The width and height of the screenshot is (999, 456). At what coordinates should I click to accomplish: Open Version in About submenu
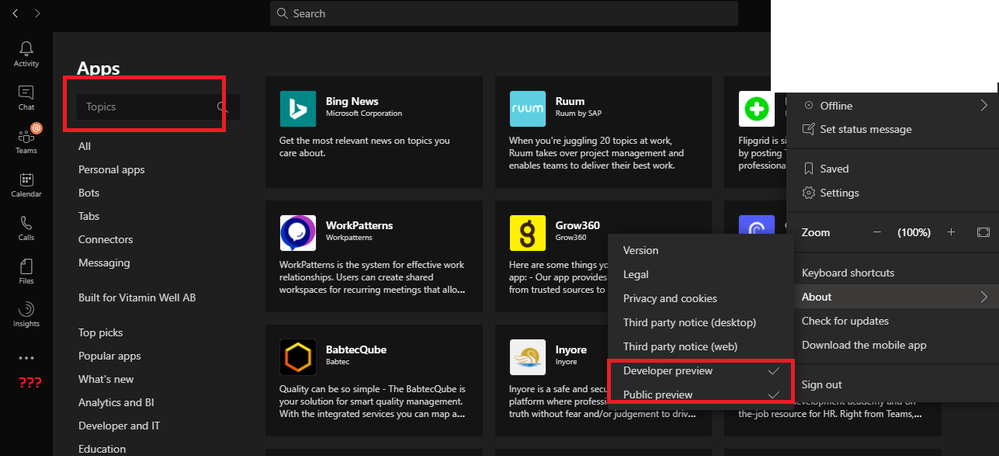tap(701, 250)
